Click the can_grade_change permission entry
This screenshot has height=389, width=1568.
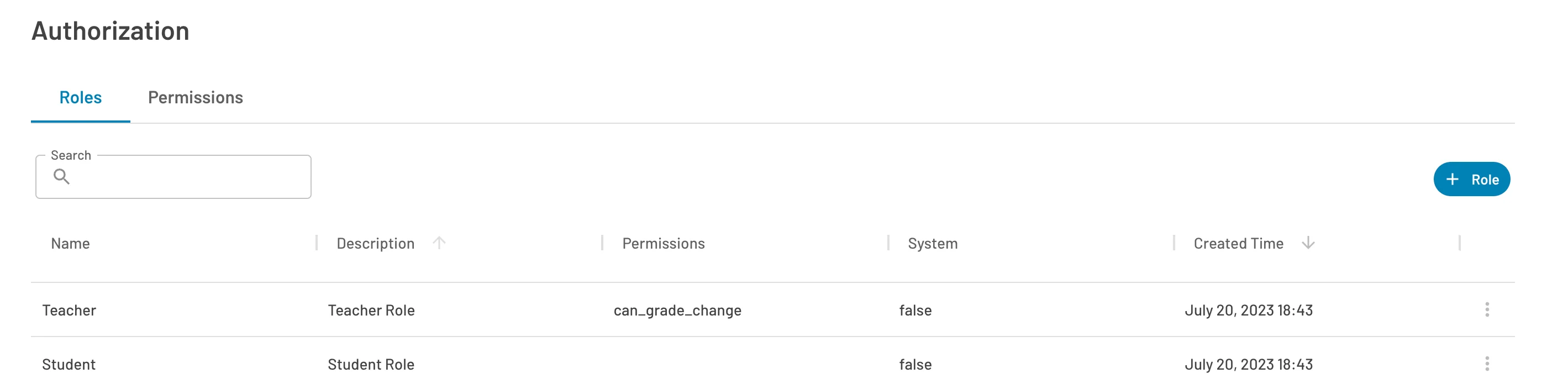(x=677, y=310)
